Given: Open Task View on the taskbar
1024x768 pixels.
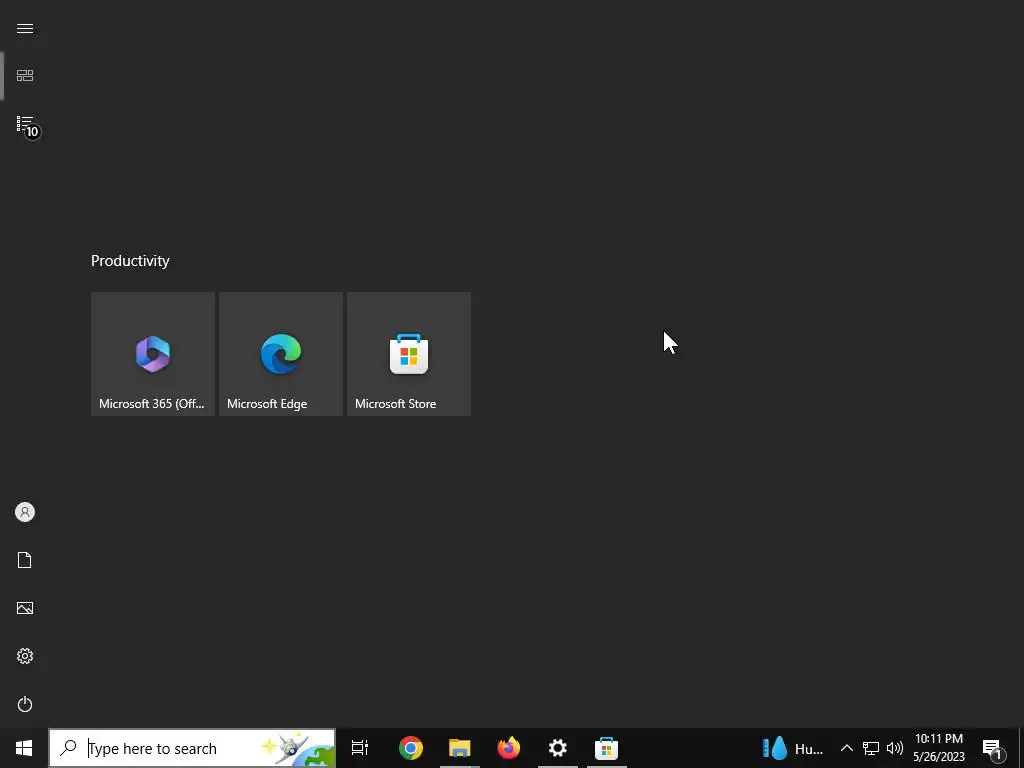Looking at the screenshot, I should (x=360, y=748).
